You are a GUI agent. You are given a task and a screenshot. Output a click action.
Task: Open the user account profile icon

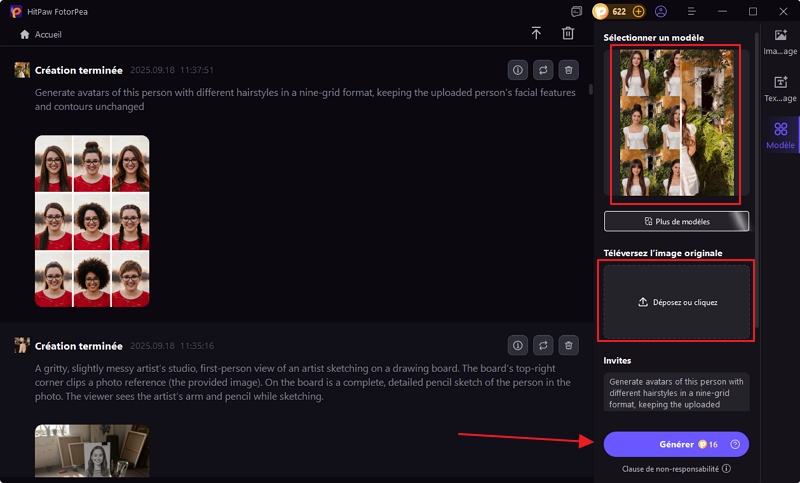click(661, 12)
